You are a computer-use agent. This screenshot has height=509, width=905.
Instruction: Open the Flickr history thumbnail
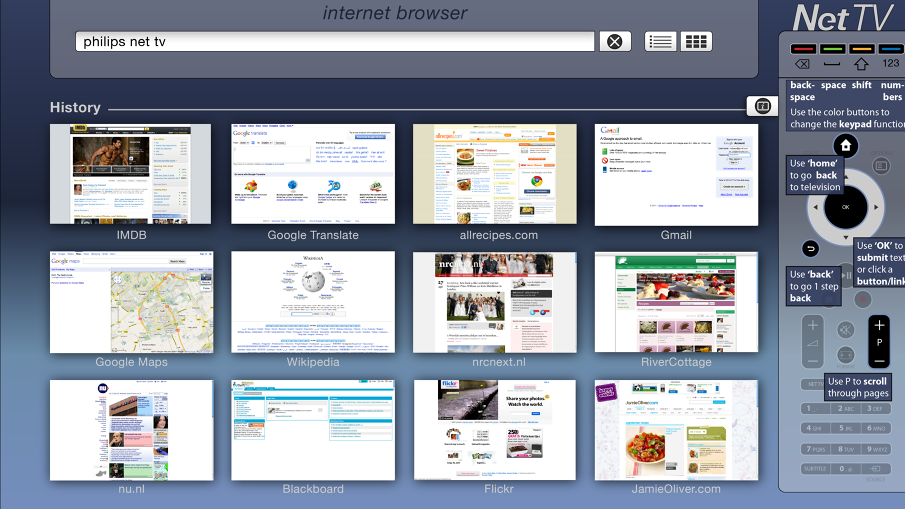coord(495,430)
